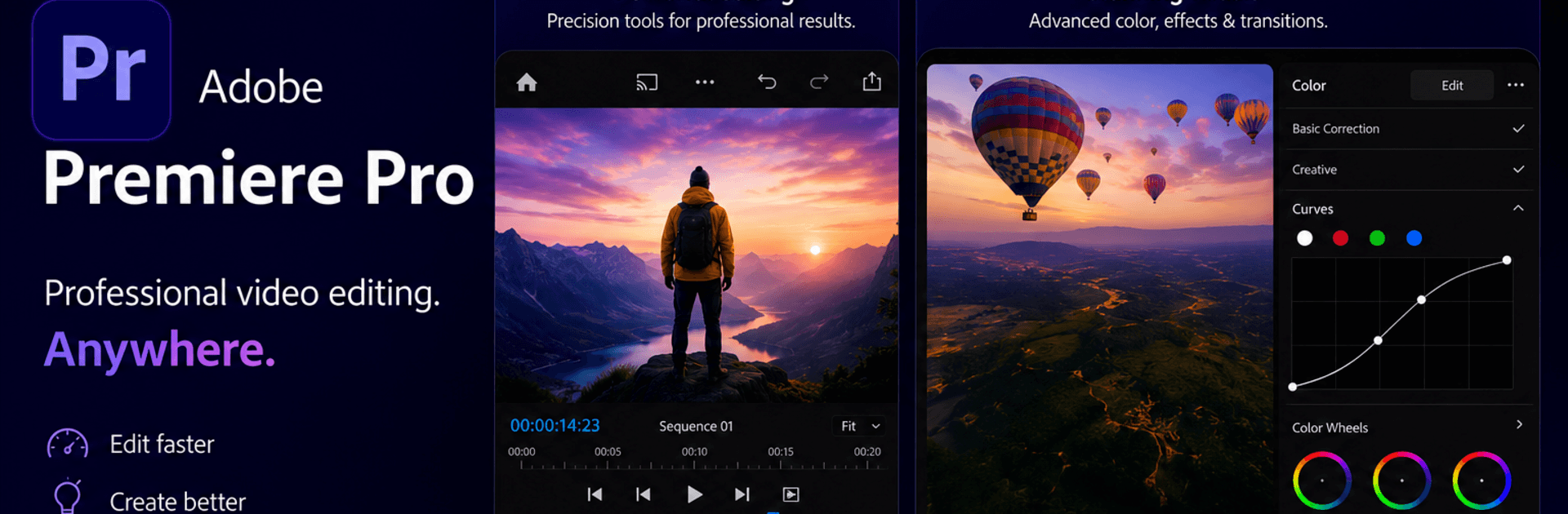
Task: Click the 00:05 mark on the timeline ruler
Action: click(x=608, y=452)
